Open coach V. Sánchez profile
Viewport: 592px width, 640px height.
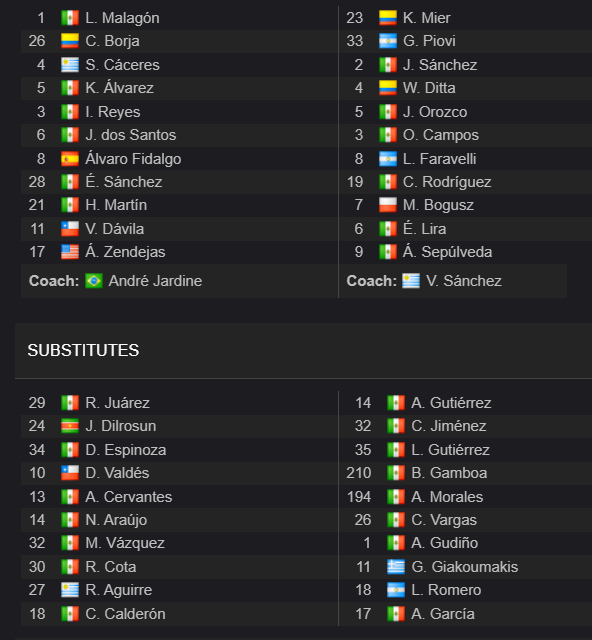[464, 281]
